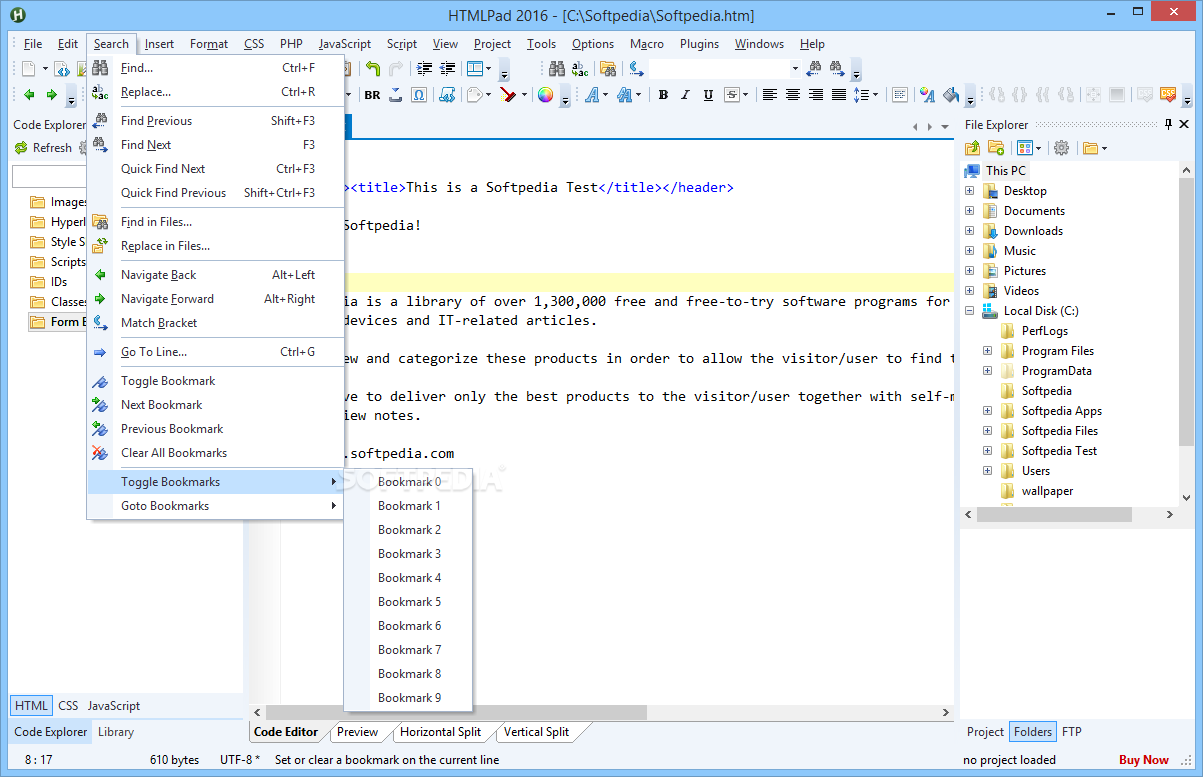Click the Redo arrow in the toolbar

pos(396,69)
